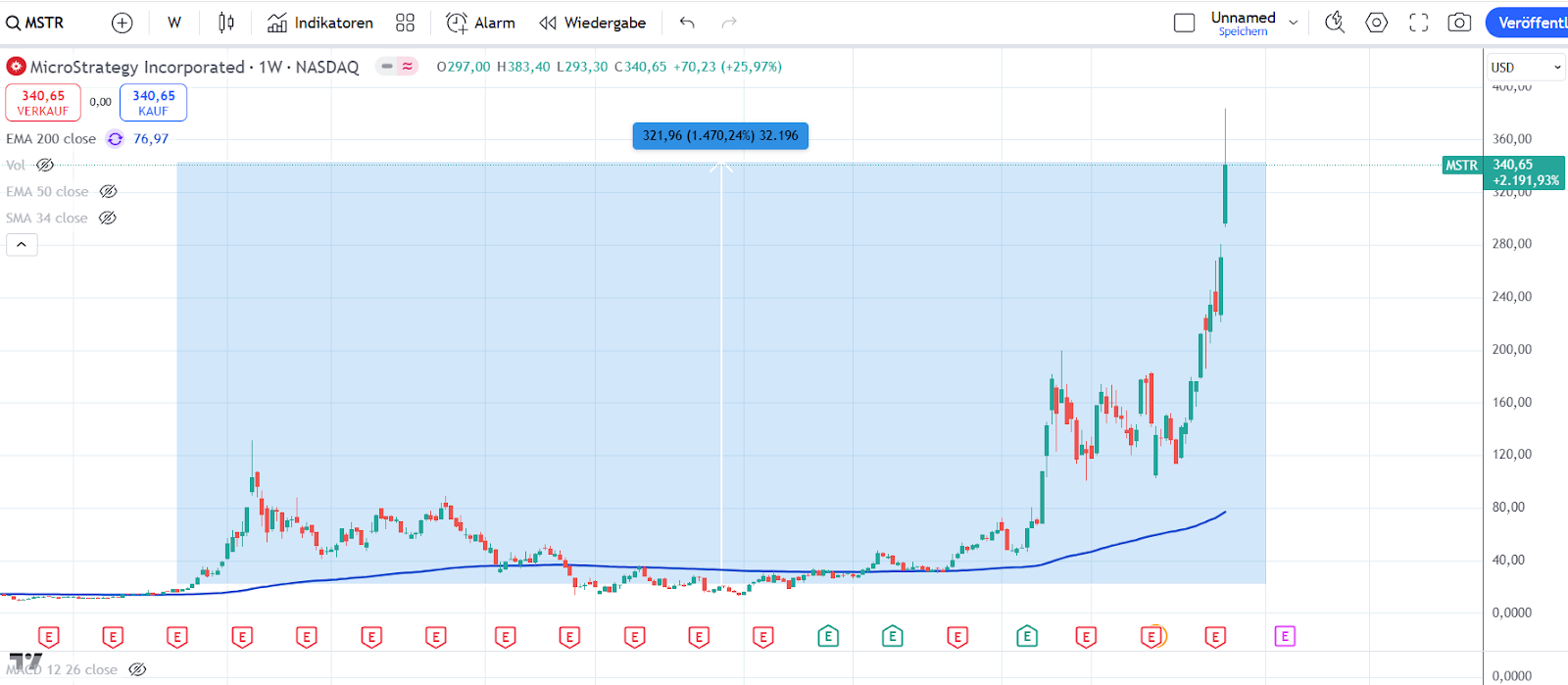Click the redo arrow icon
This screenshot has height=685, width=1568.
tap(729, 23)
